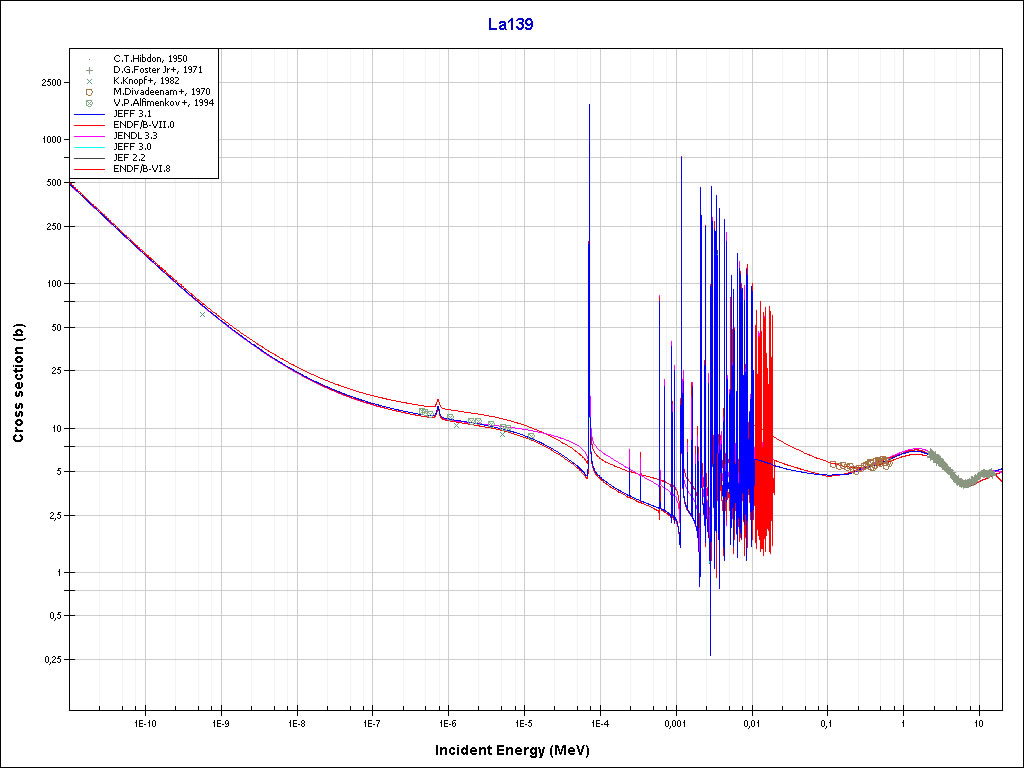Click the blue JEFF 3.1 legend line
Screen dimensions: 1024x768
(x=89, y=114)
